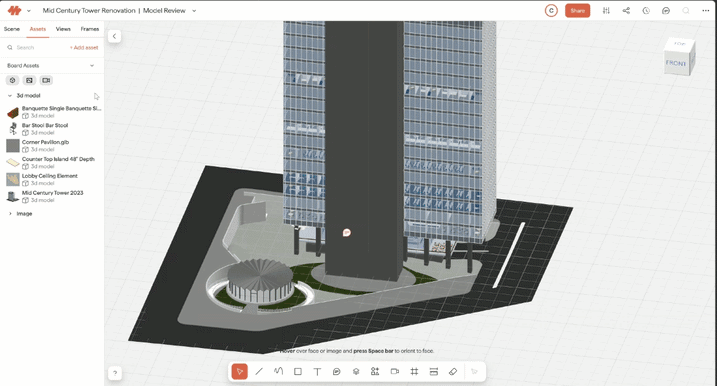Screen dimensions: 717x386
Task: Click the assets Search field
Action: (36, 48)
